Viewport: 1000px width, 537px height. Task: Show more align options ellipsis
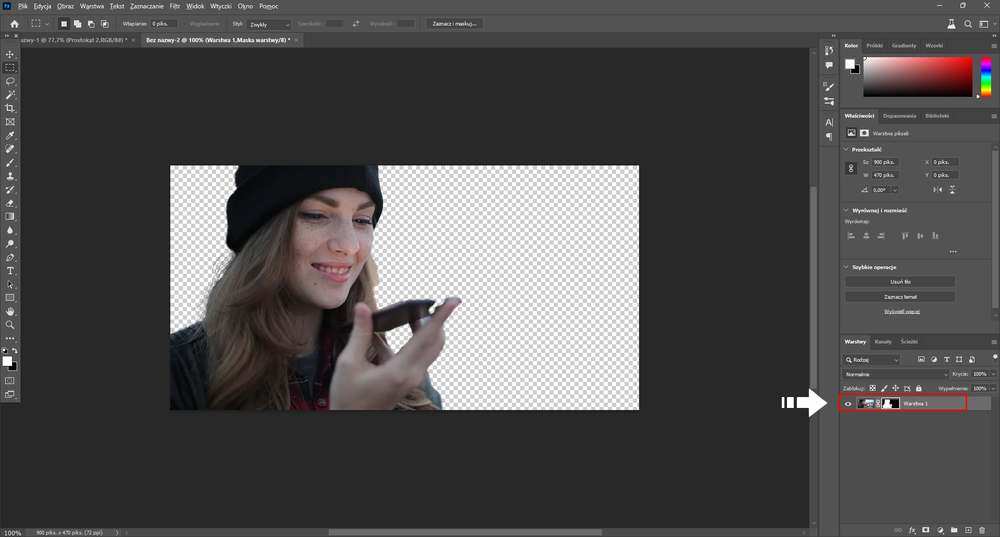[x=953, y=252]
